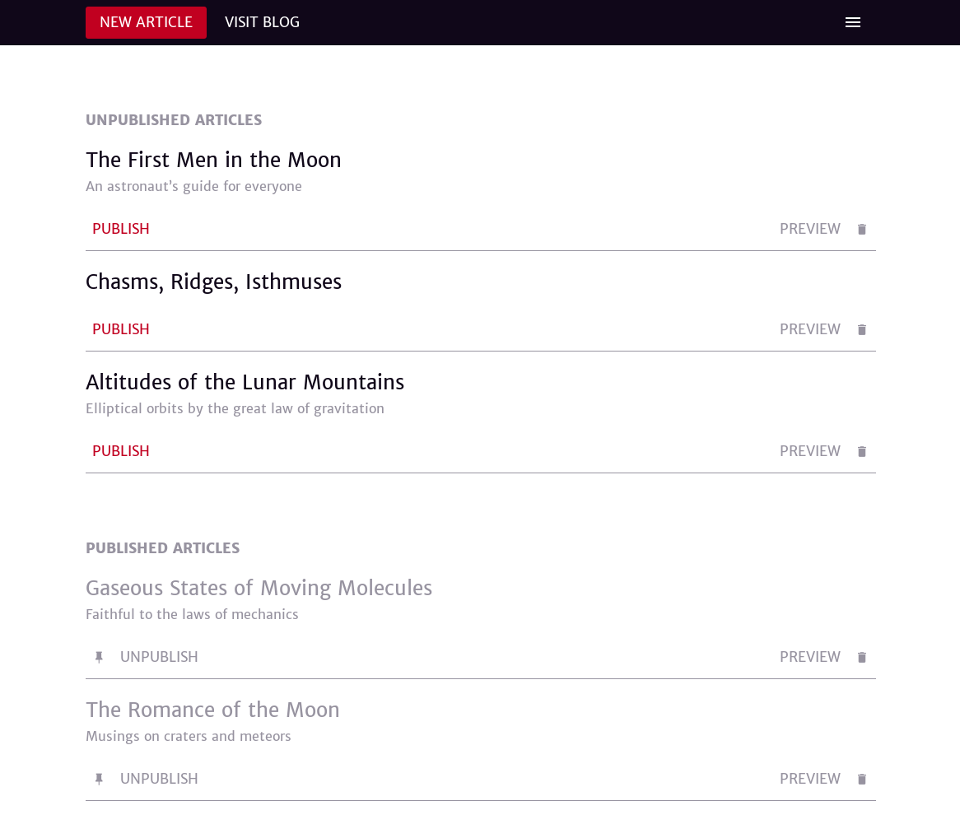Trash the Altitudes of the Lunar Mountains article
Viewport: 960px width, 815px height.
861,451
